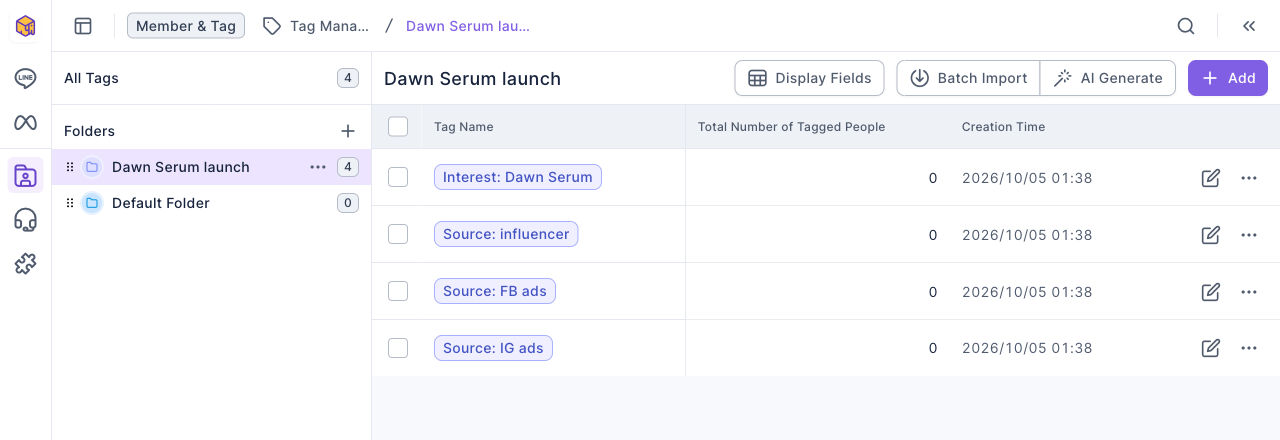Image resolution: width=1280 pixels, height=440 pixels.
Task: Click Dawn Serum launch breadcrumb link
Action: (x=468, y=26)
